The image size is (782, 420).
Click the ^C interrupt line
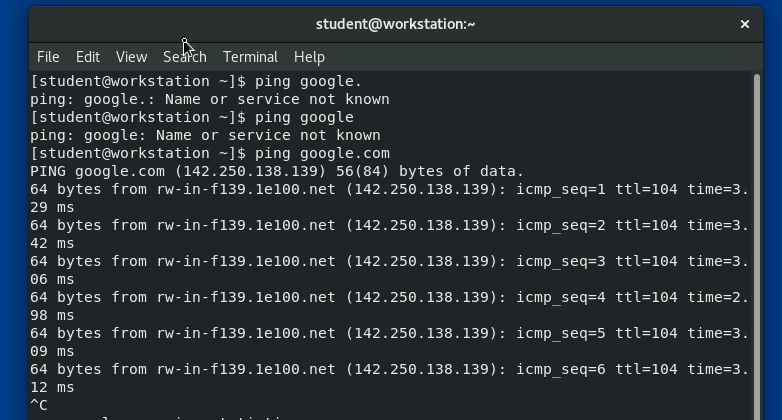coord(39,405)
